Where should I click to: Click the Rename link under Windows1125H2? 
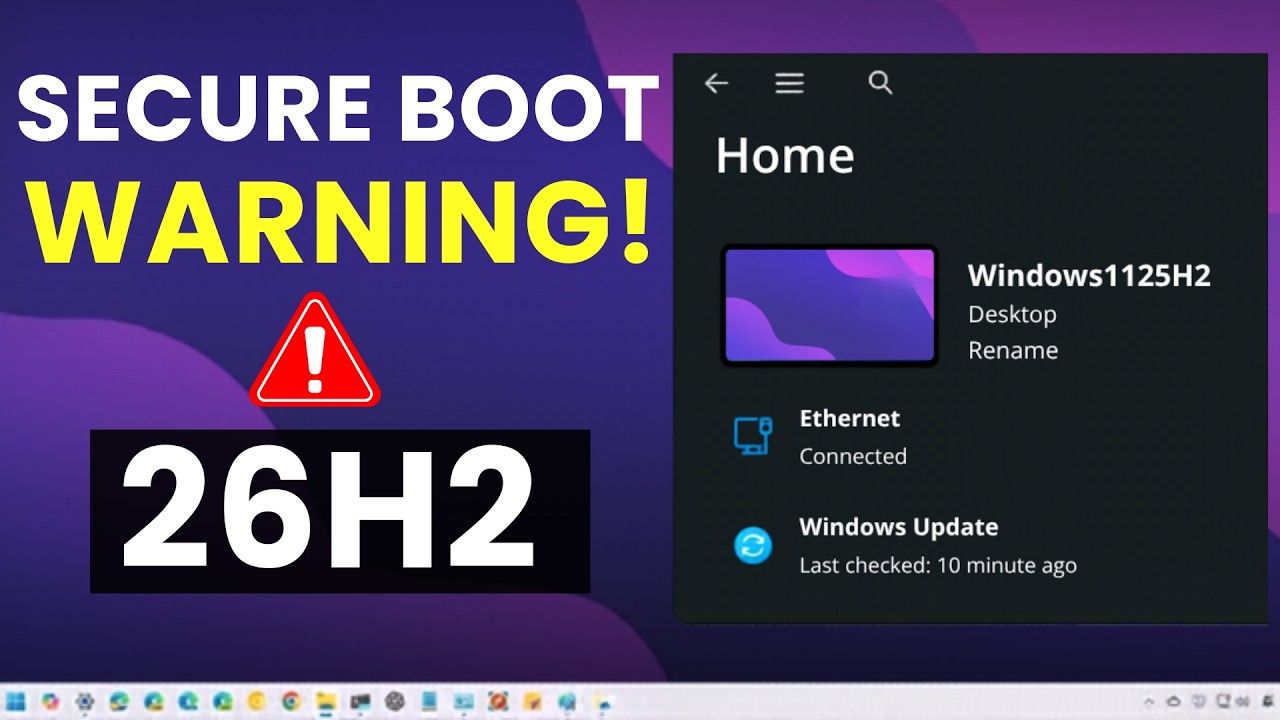pyautogui.click(x=1013, y=350)
